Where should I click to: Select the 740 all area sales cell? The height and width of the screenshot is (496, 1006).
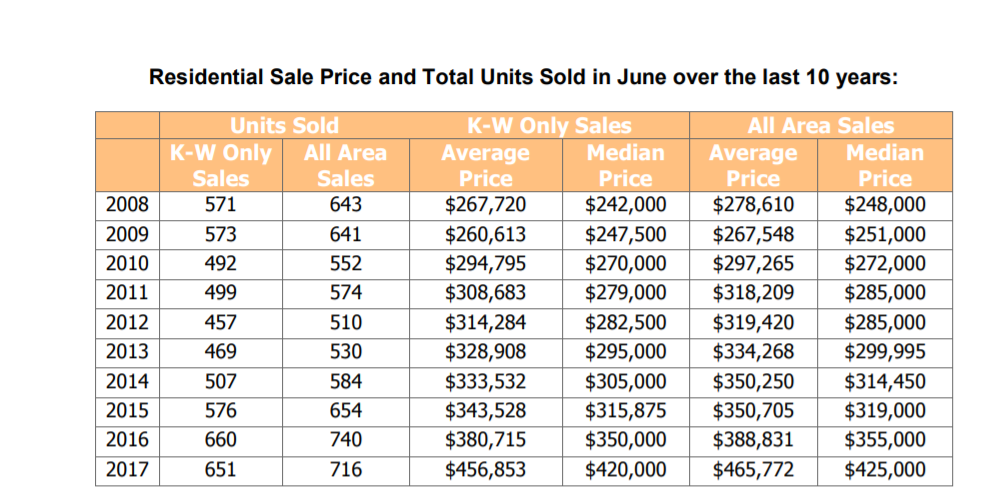point(345,440)
